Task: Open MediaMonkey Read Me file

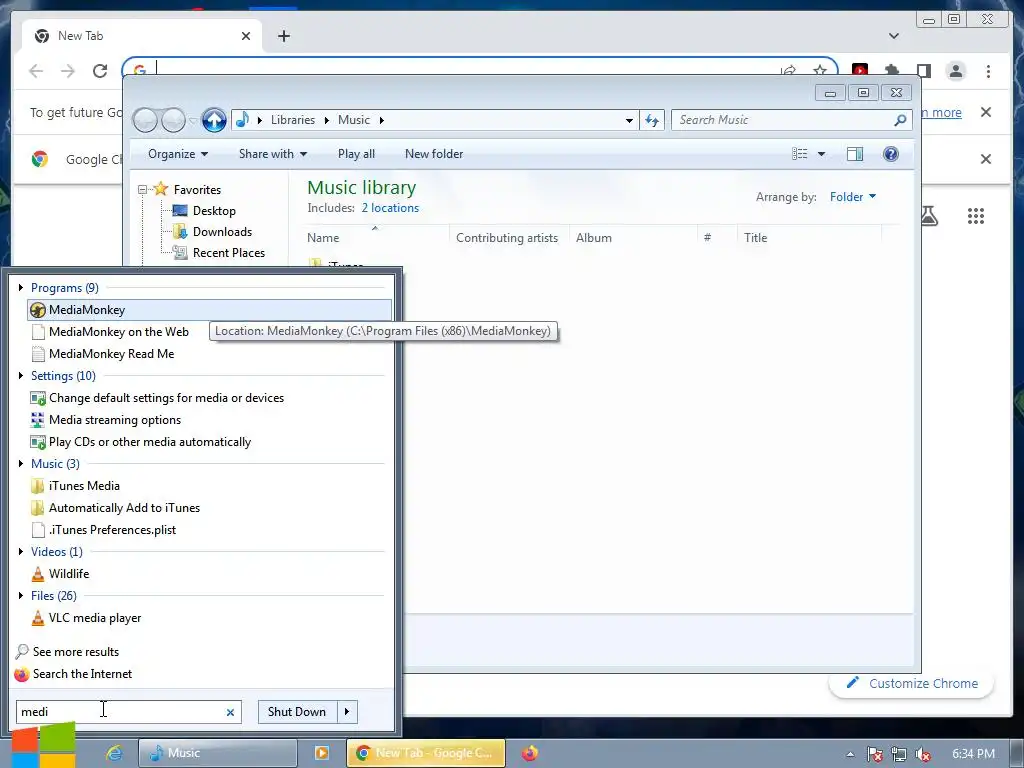Action: click(x=103, y=354)
